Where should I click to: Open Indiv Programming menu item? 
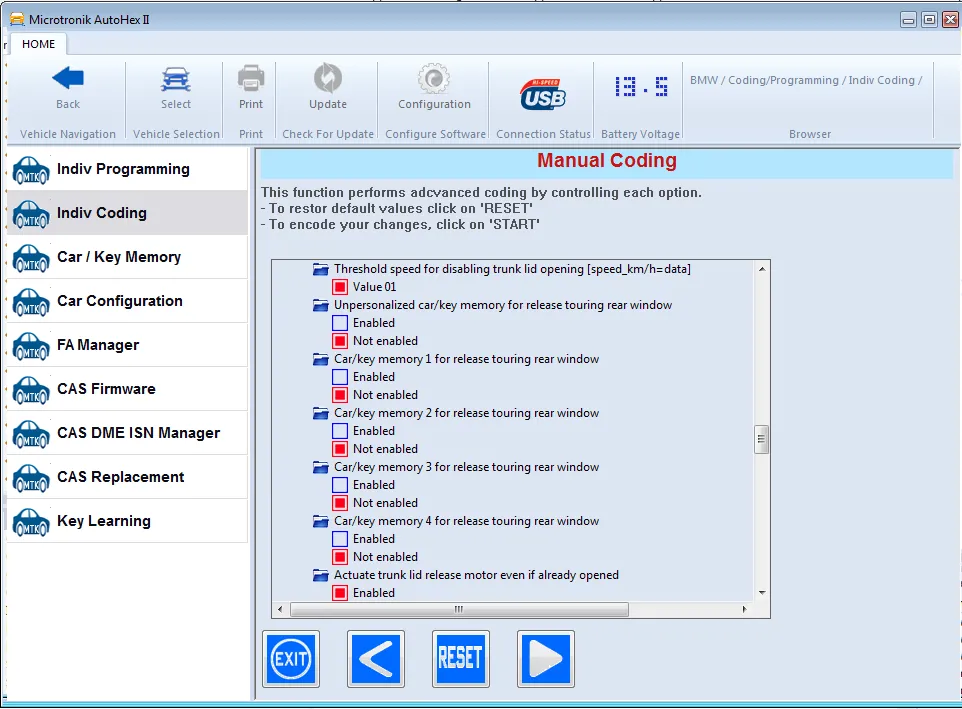[127, 169]
